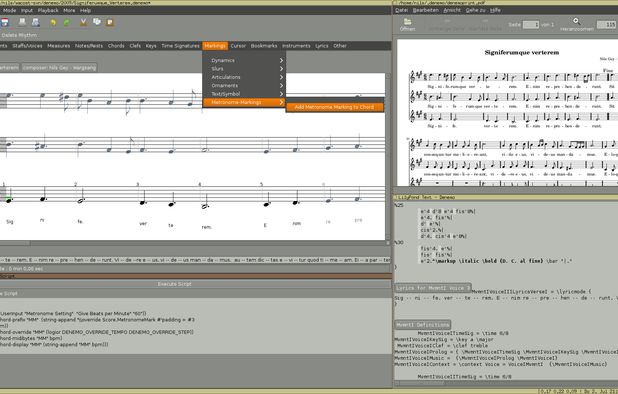The height and width of the screenshot is (394, 618).
Task: Expand the Dynamics submenu
Action: (244, 60)
